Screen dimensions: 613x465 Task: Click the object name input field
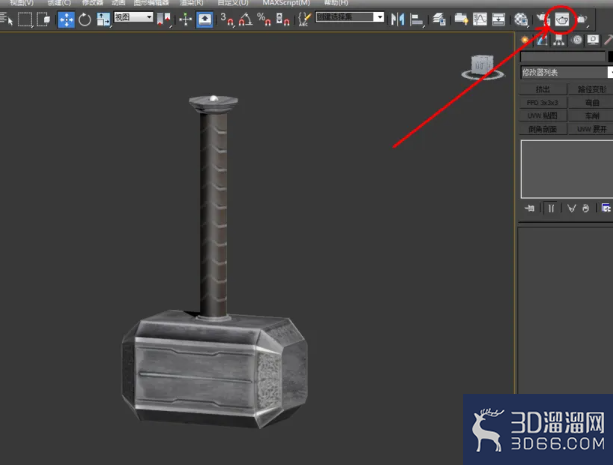(x=563, y=57)
